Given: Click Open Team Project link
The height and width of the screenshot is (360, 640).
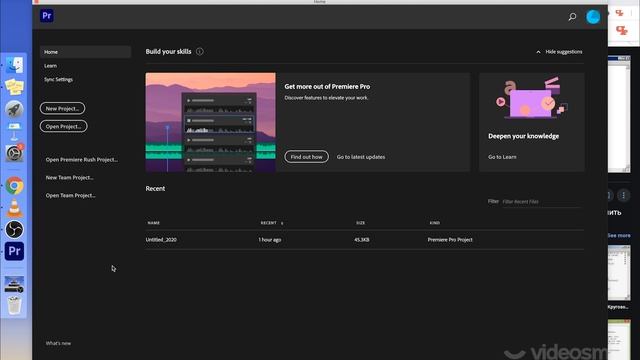Looking at the screenshot, I should [x=70, y=196].
